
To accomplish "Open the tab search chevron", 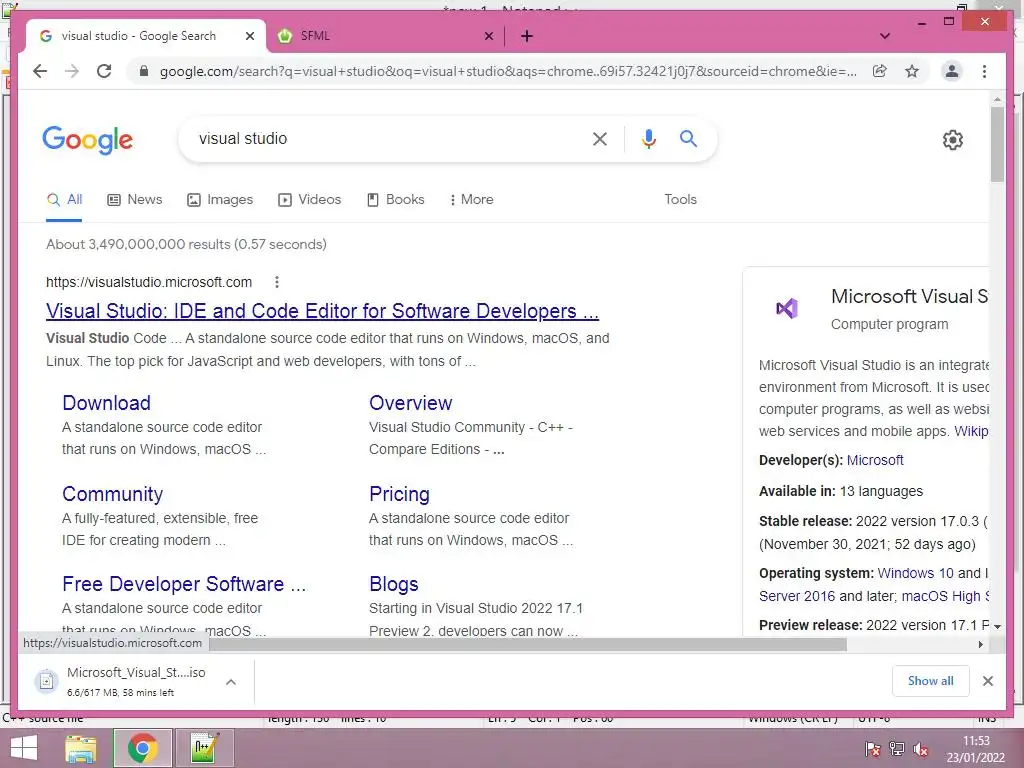I will pos(885,36).
